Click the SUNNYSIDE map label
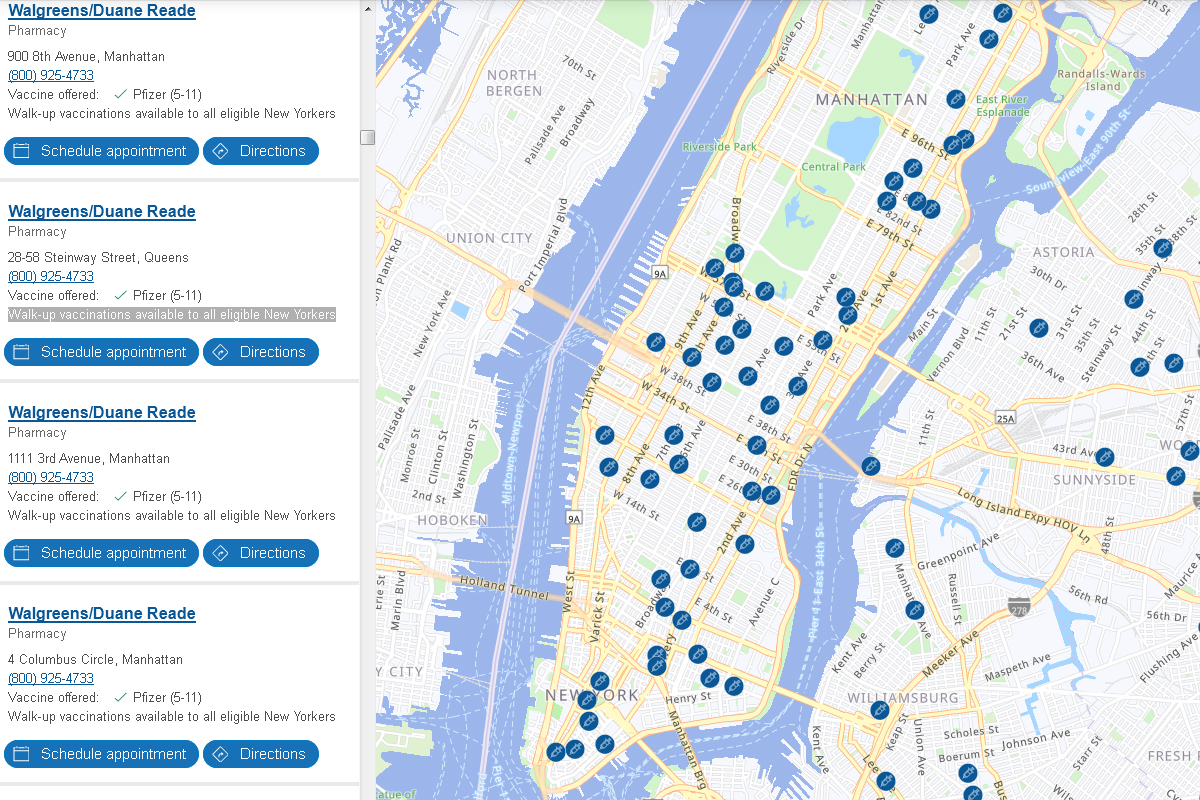The width and height of the screenshot is (1200, 800). point(1095,480)
